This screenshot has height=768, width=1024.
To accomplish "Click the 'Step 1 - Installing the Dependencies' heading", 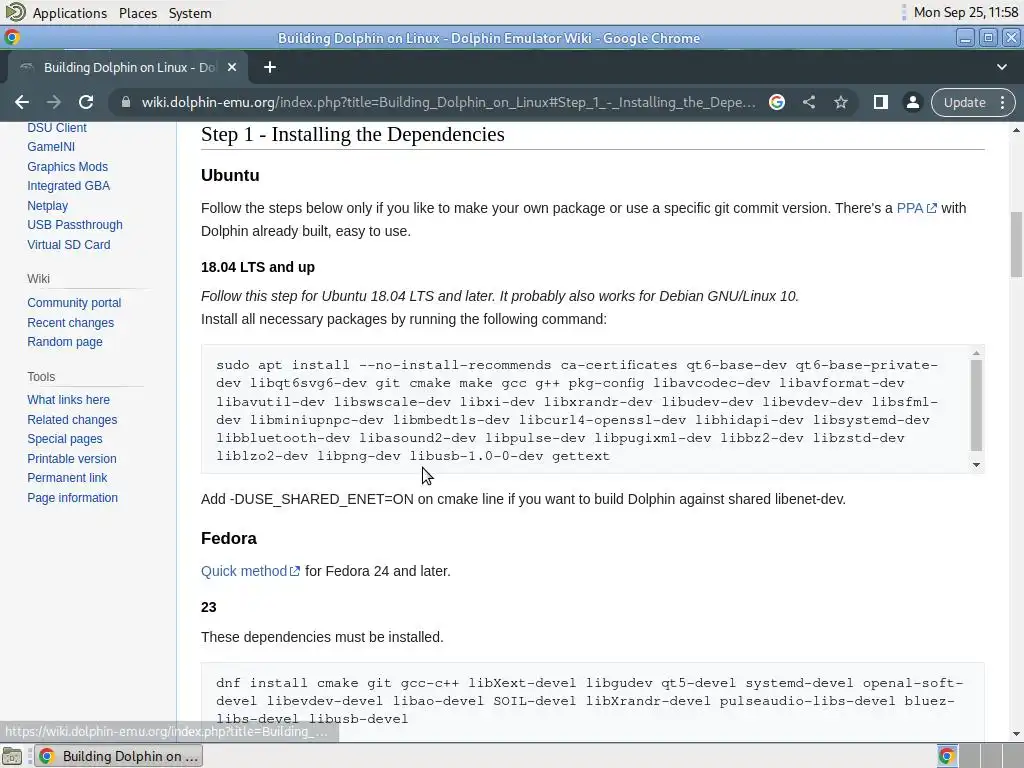I will pos(353,135).
